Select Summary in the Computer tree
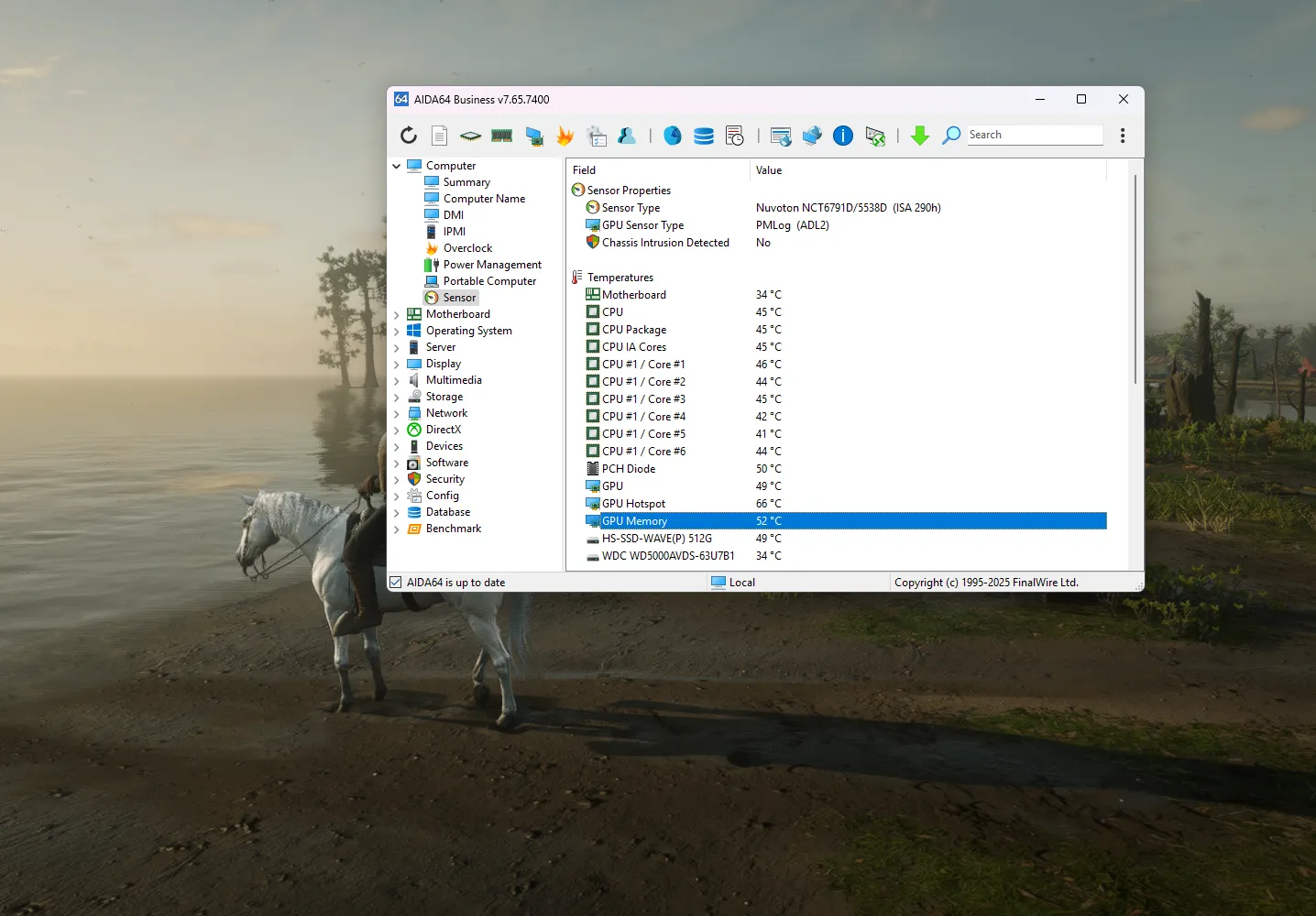Viewport: 1316px width, 916px height. (x=466, y=182)
